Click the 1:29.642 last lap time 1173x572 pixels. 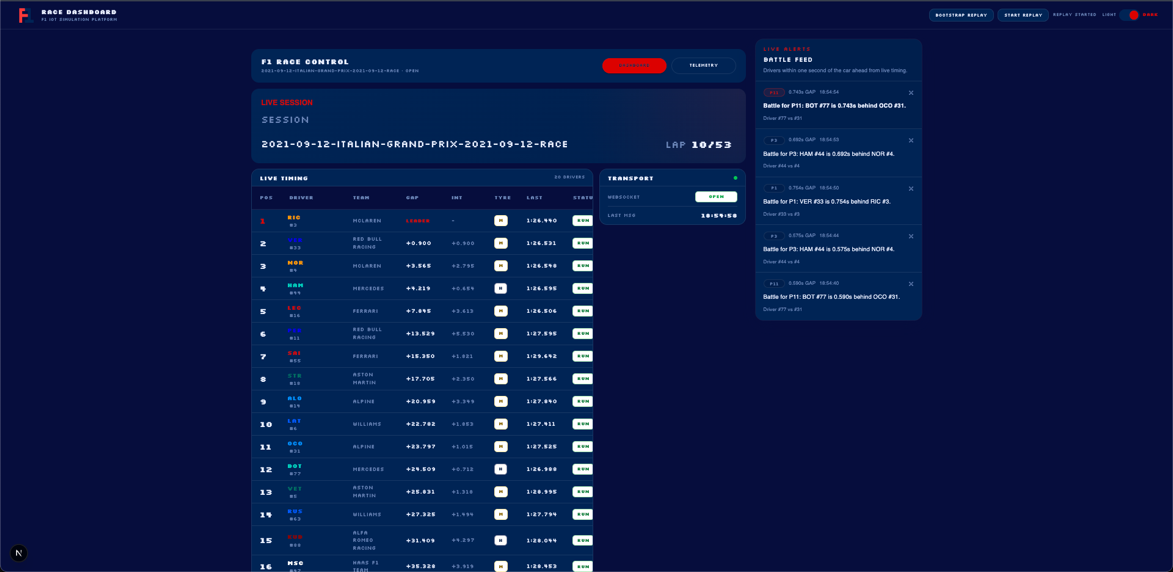(x=542, y=357)
